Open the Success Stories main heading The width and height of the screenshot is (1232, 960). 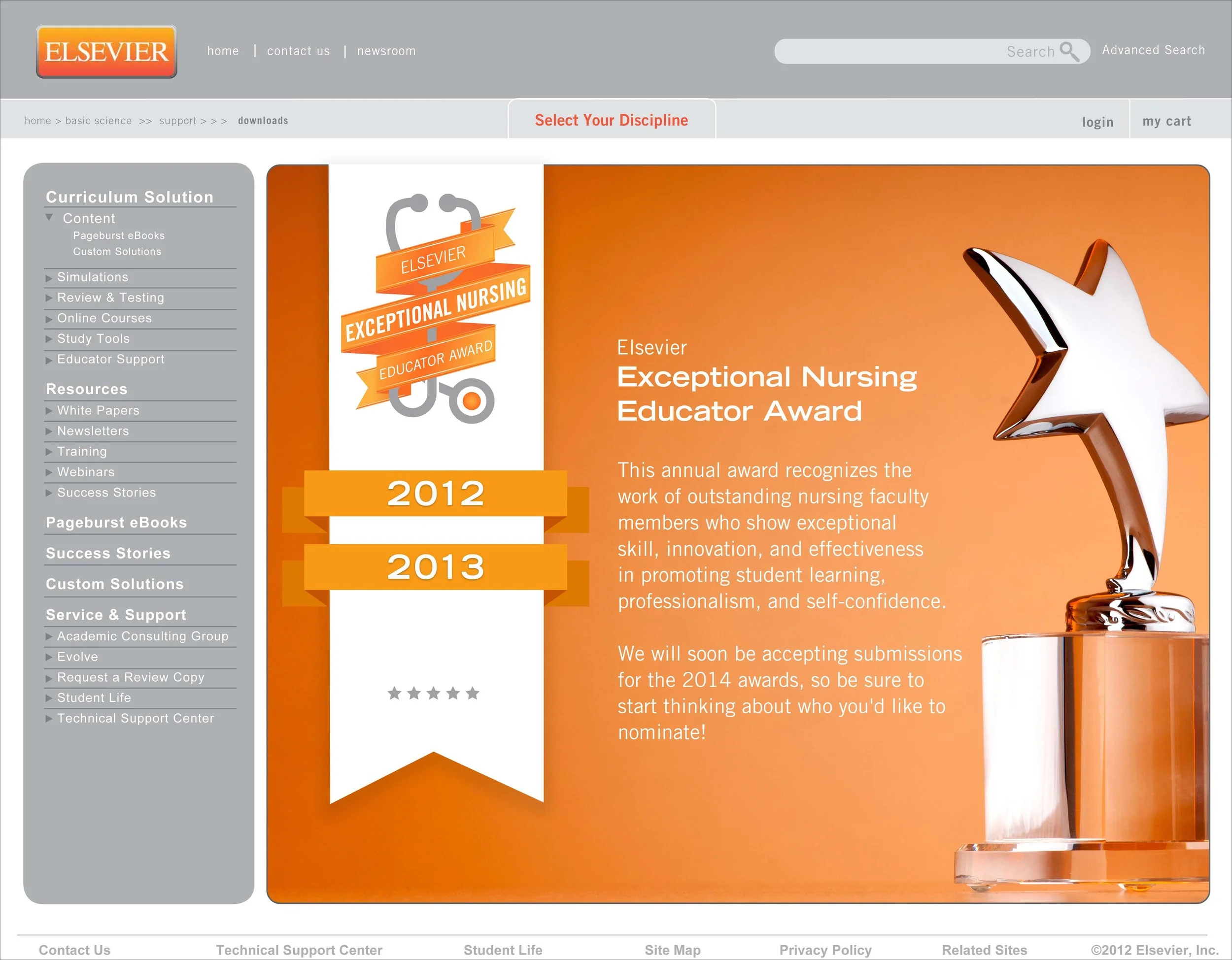coord(108,553)
